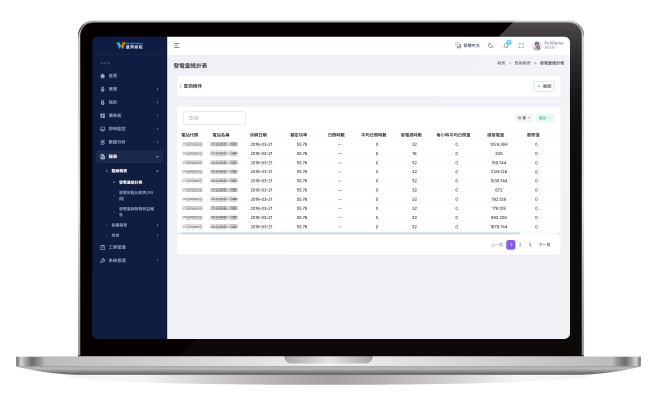Click the dashboard grid icon in the sidebar
This screenshot has width=656, height=396.
[102, 115]
